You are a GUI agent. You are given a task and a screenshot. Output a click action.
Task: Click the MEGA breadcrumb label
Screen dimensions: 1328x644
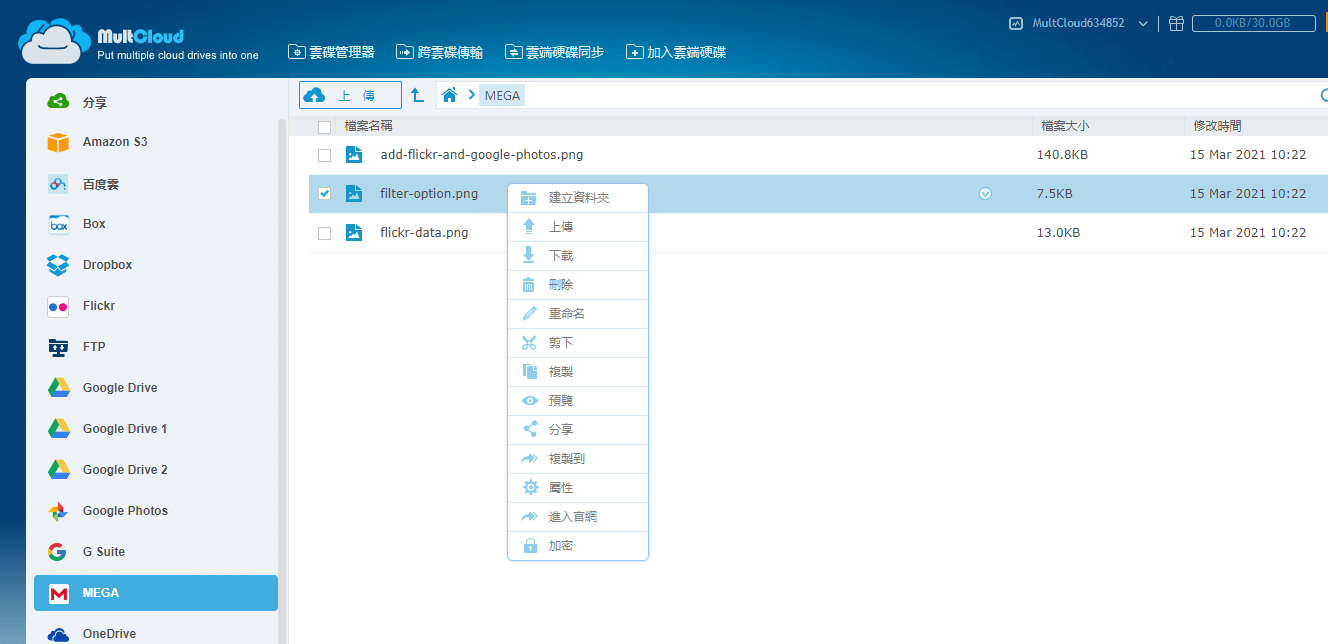tap(502, 95)
